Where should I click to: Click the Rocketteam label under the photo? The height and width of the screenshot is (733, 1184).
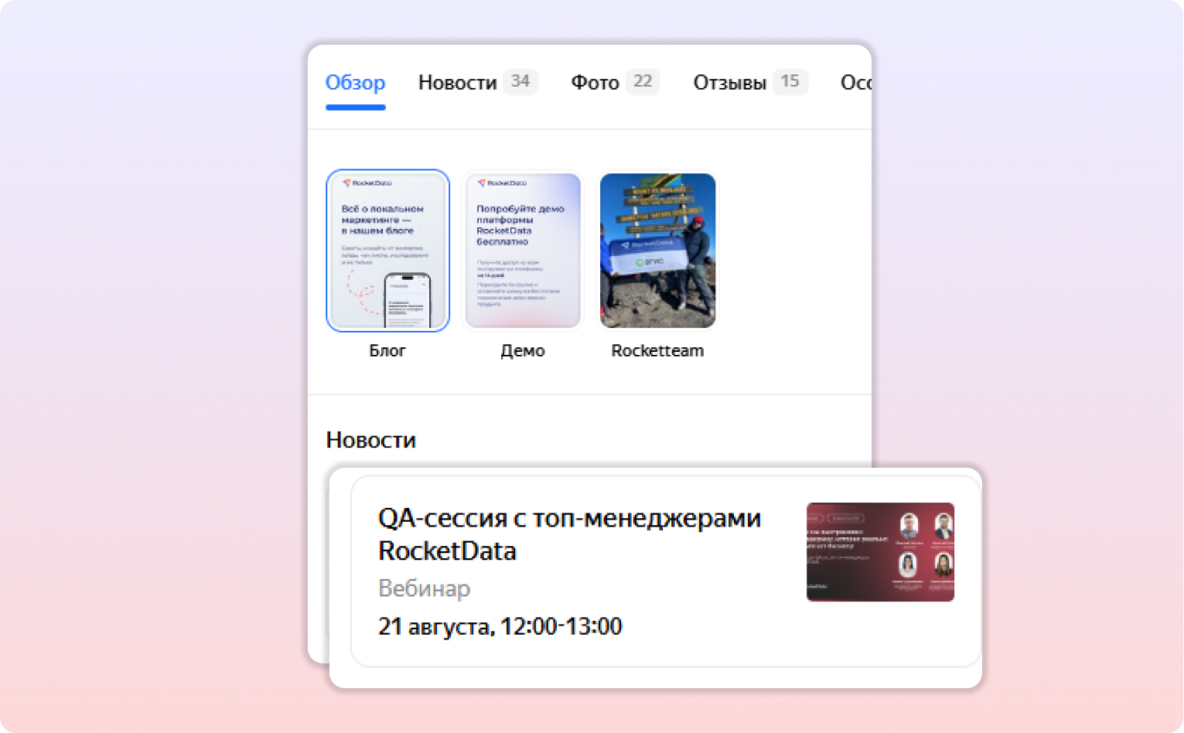(x=658, y=350)
